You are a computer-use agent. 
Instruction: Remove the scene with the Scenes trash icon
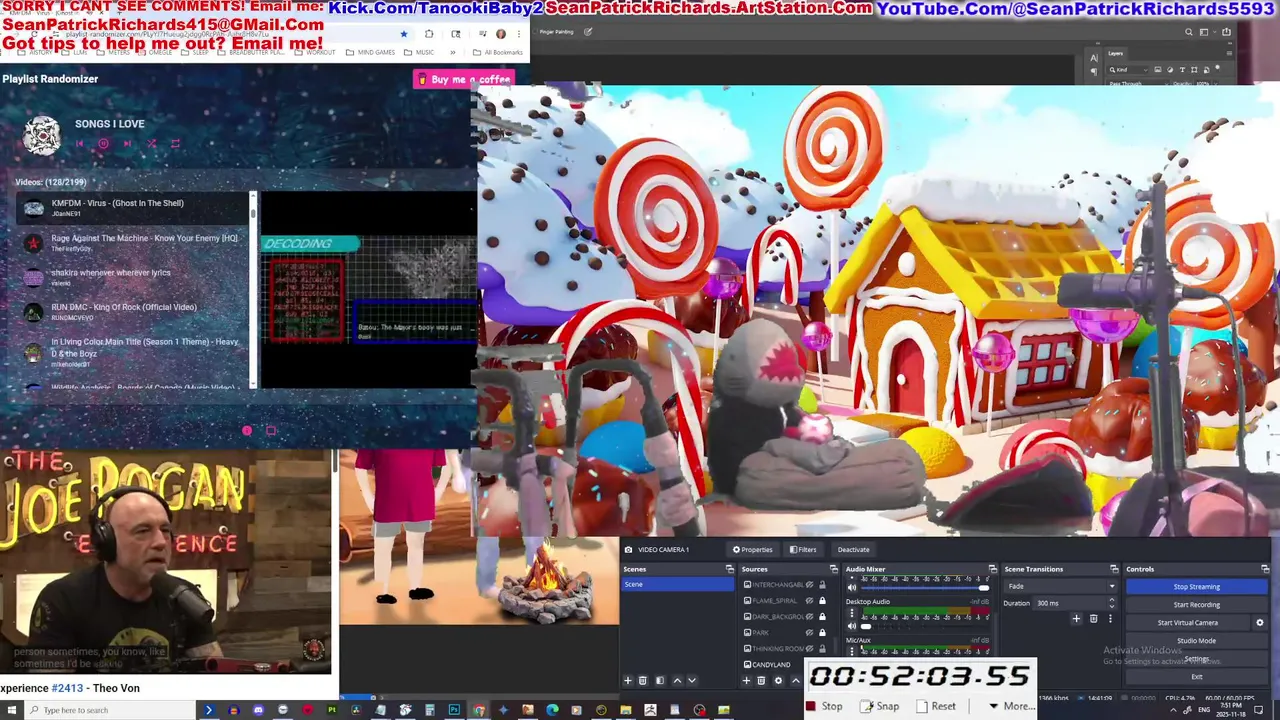[643, 680]
